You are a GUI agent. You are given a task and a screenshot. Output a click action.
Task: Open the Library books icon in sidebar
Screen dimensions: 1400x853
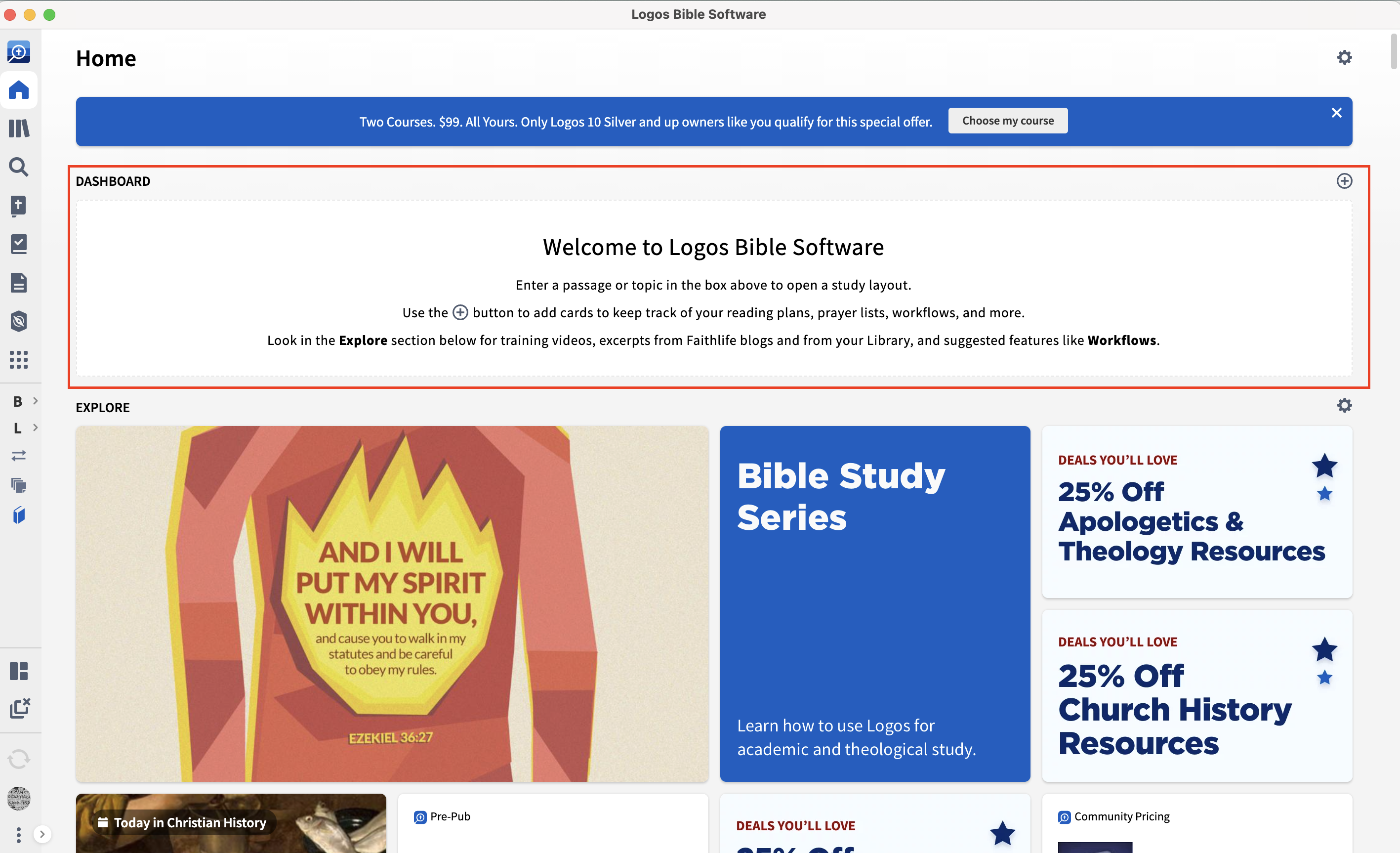point(19,128)
